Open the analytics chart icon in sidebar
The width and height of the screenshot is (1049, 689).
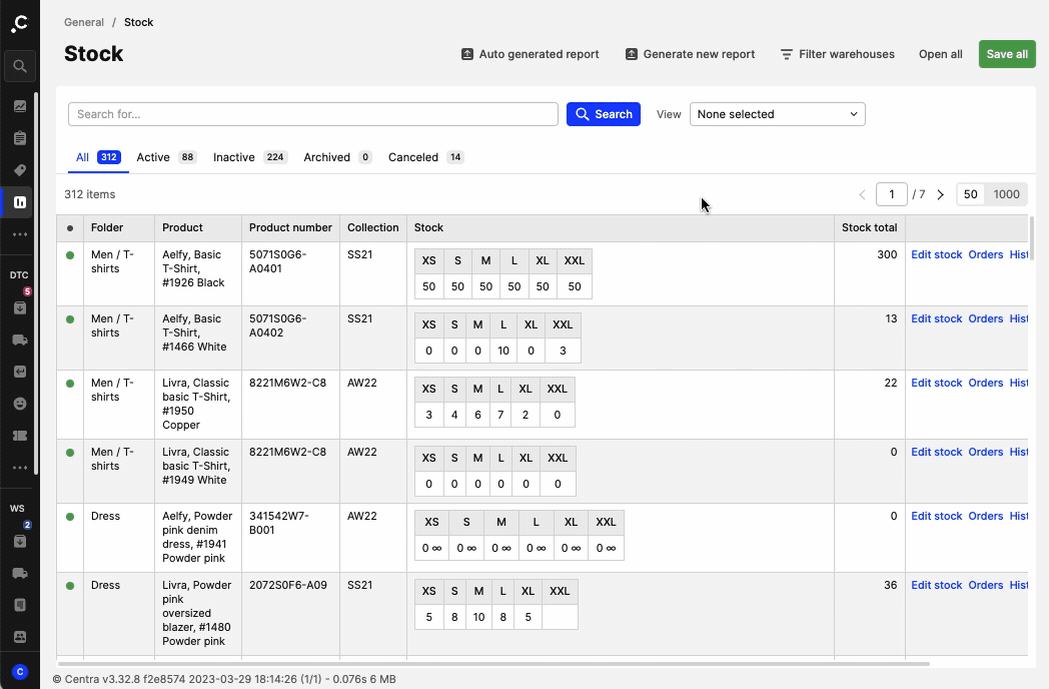[x=20, y=106]
